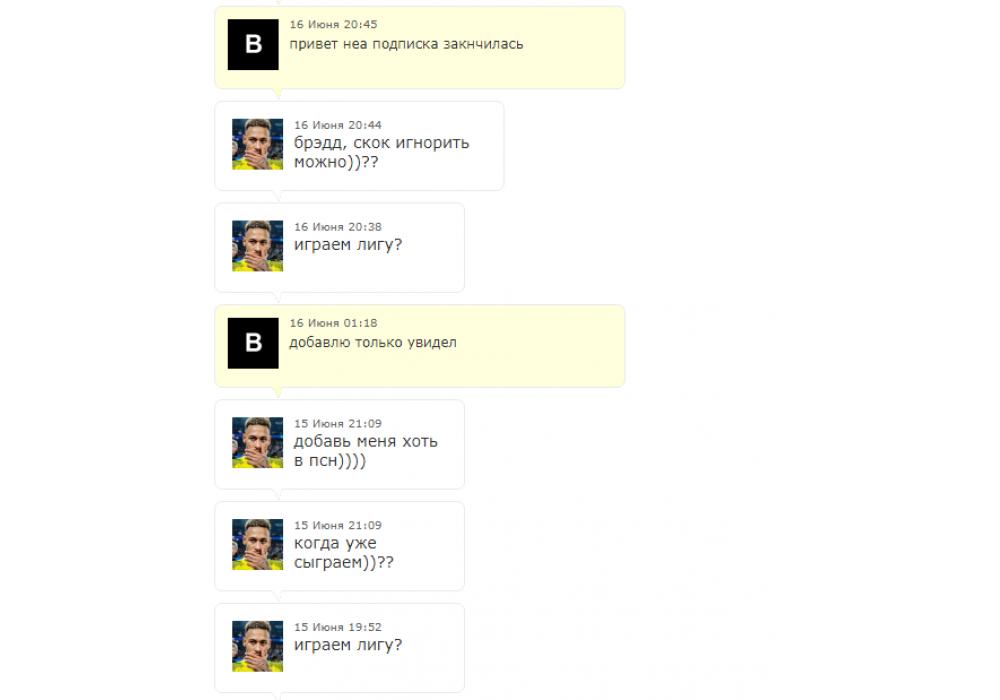Click timestamp '16 Июня 20:38'
This screenshot has width=1000, height=700.
coord(337,227)
